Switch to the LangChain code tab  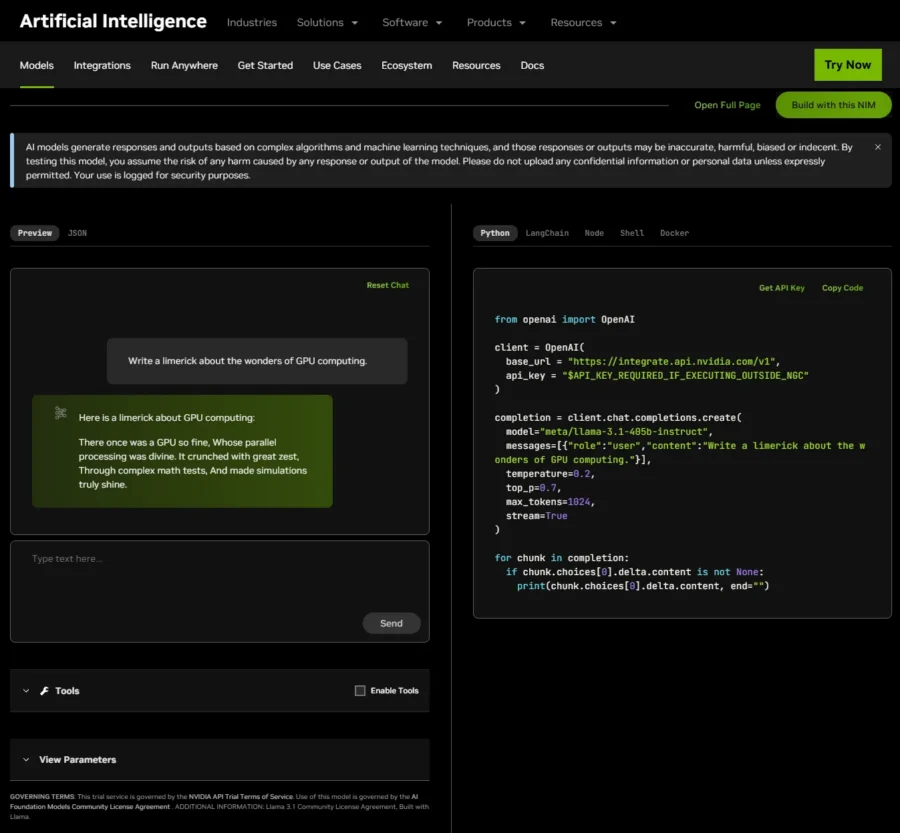(x=547, y=233)
